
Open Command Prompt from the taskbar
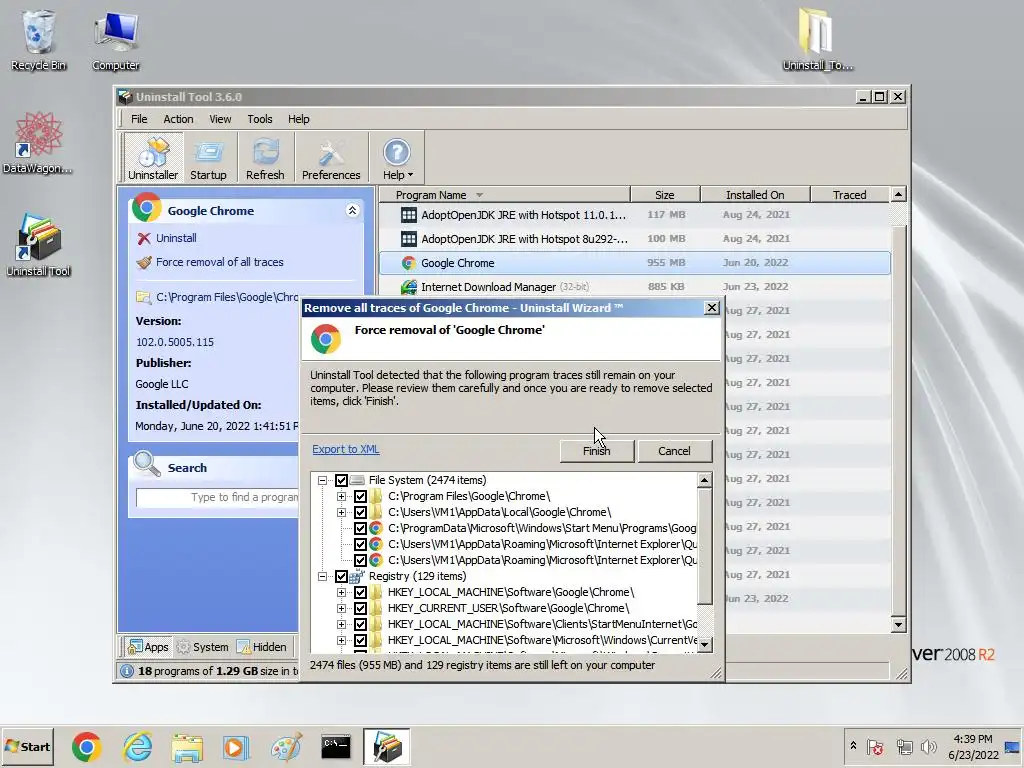tap(336, 747)
